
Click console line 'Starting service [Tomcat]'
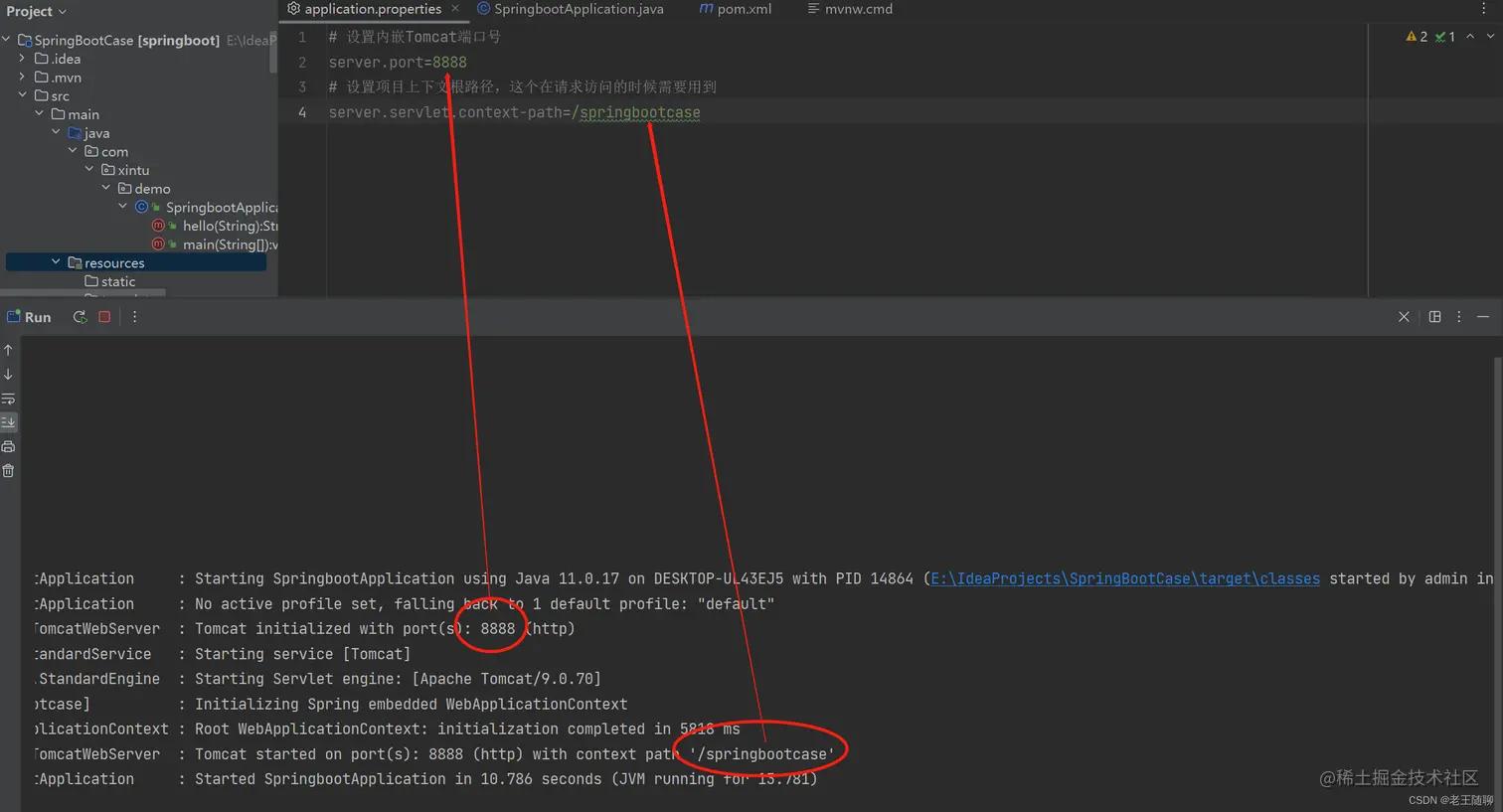302,654
